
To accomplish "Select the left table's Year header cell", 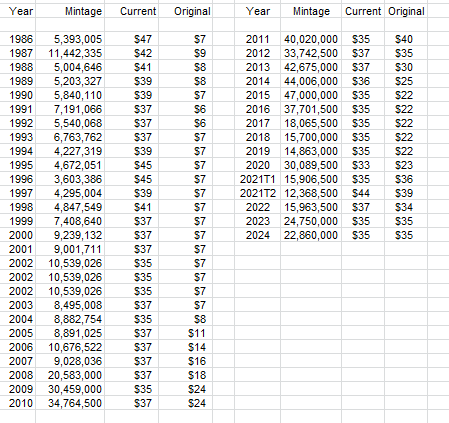I will coord(18,11).
